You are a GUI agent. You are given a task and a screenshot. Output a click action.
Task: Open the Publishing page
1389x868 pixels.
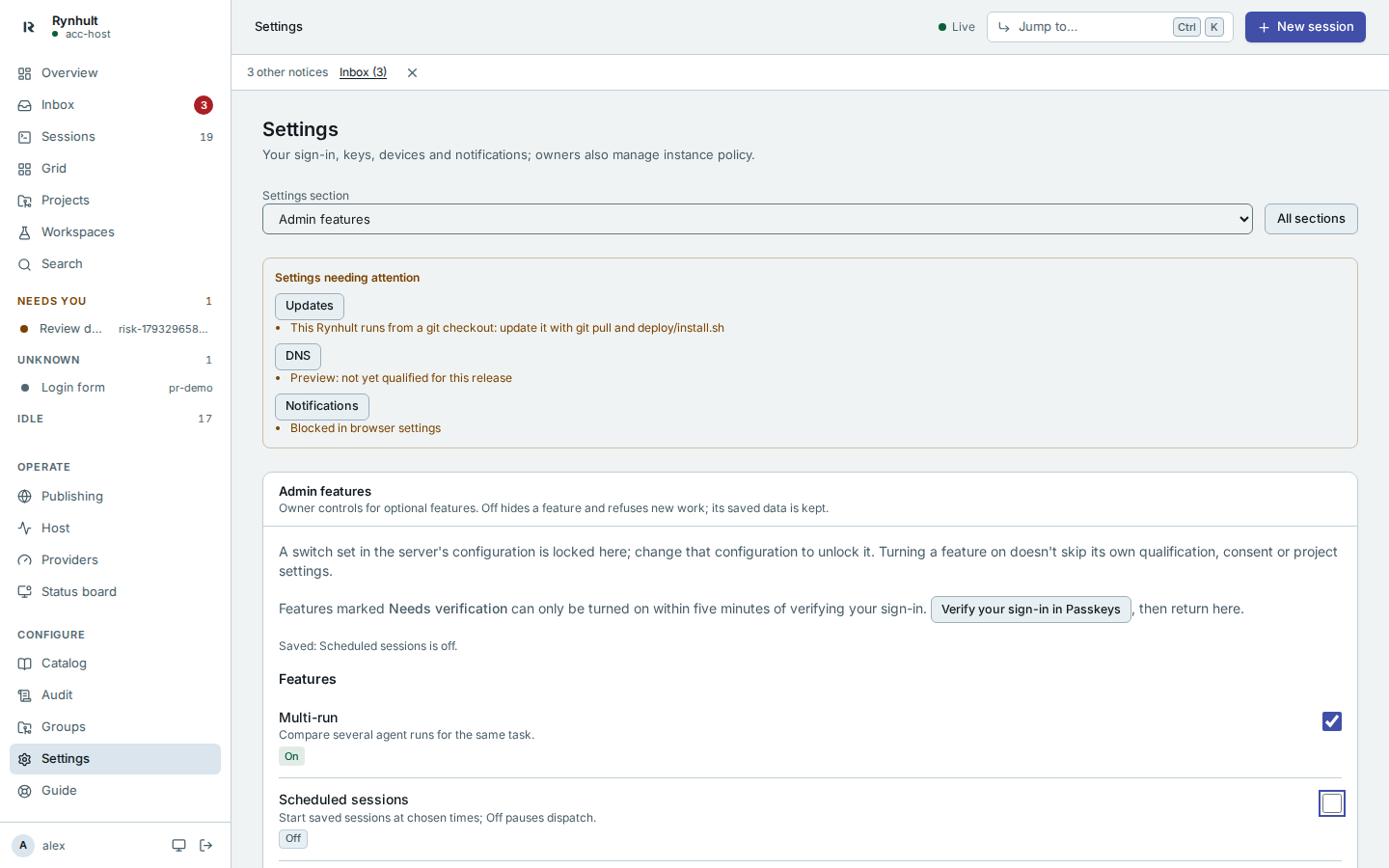[x=115, y=497]
